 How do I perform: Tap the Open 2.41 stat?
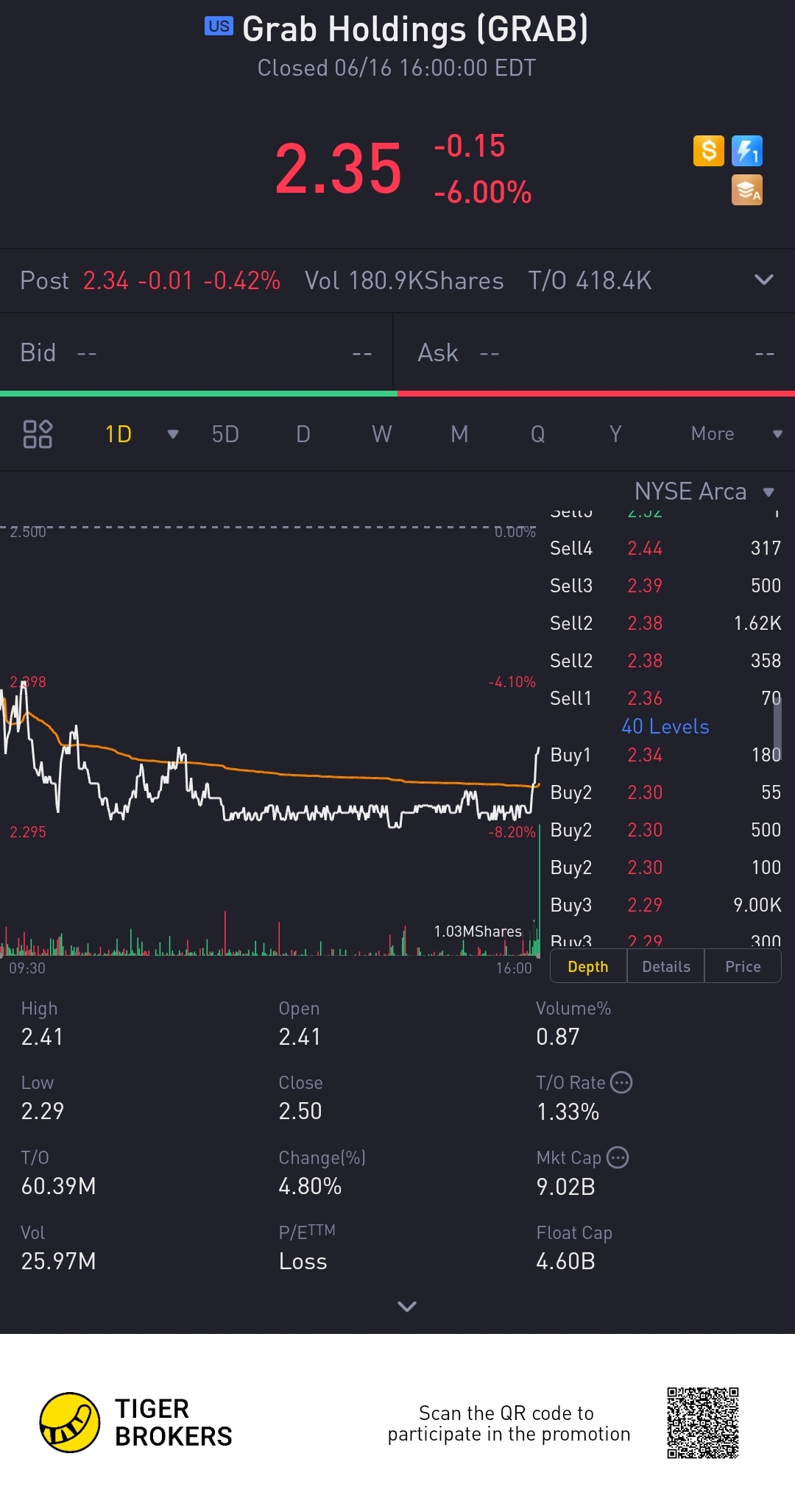tap(300, 1023)
